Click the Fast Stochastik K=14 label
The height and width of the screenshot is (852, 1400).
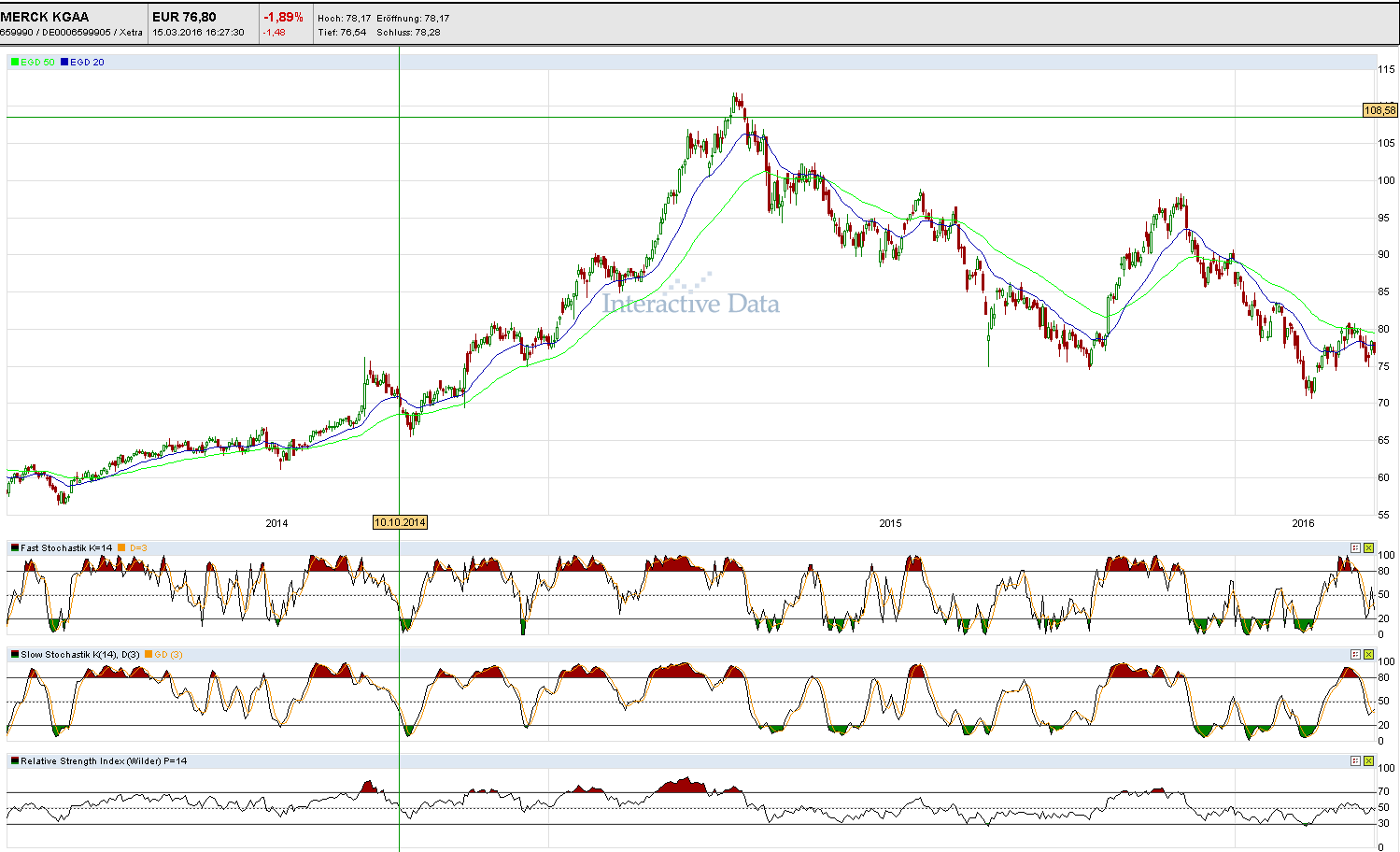66,548
